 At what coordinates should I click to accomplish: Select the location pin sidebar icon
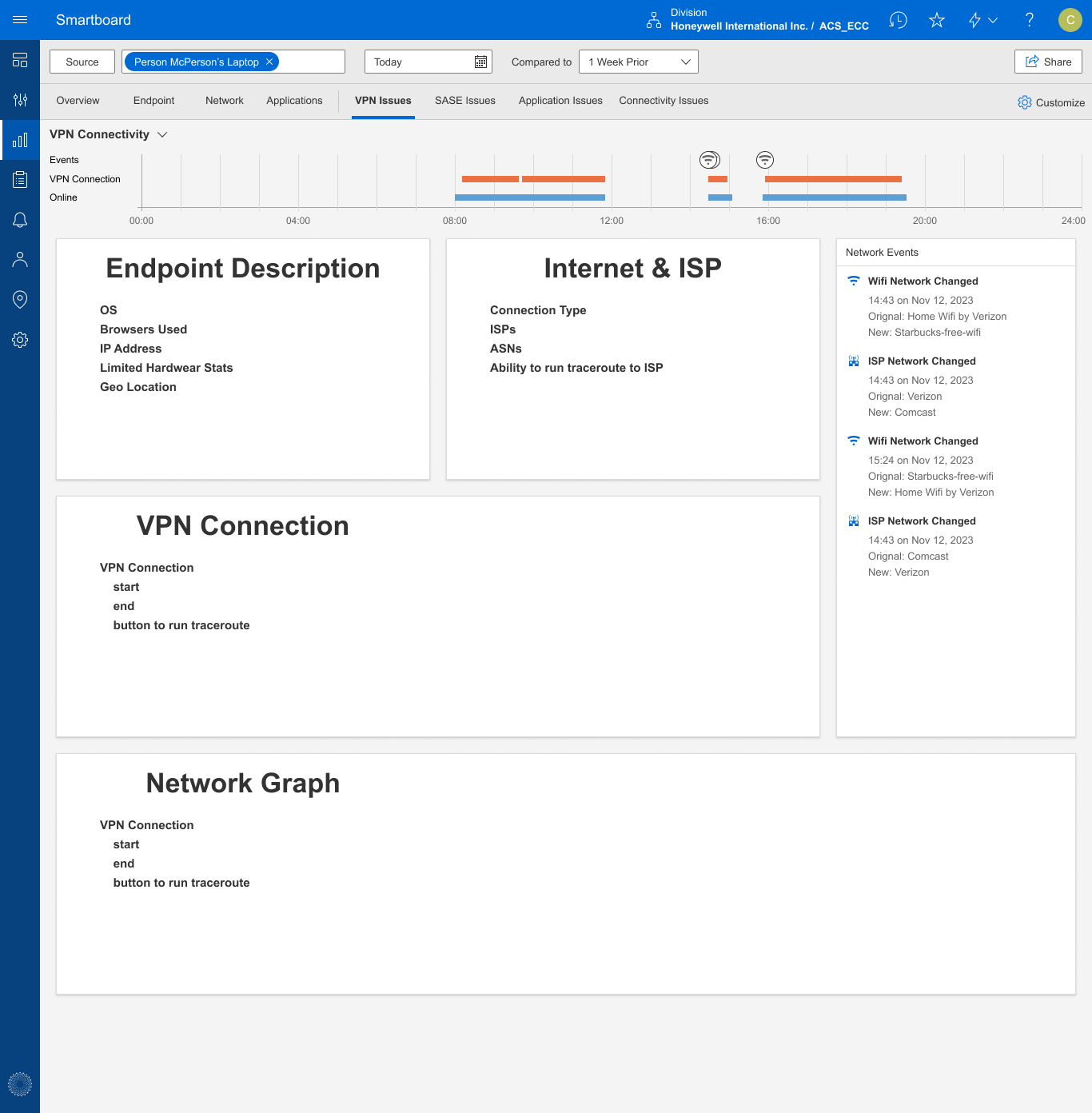click(x=20, y=299)
